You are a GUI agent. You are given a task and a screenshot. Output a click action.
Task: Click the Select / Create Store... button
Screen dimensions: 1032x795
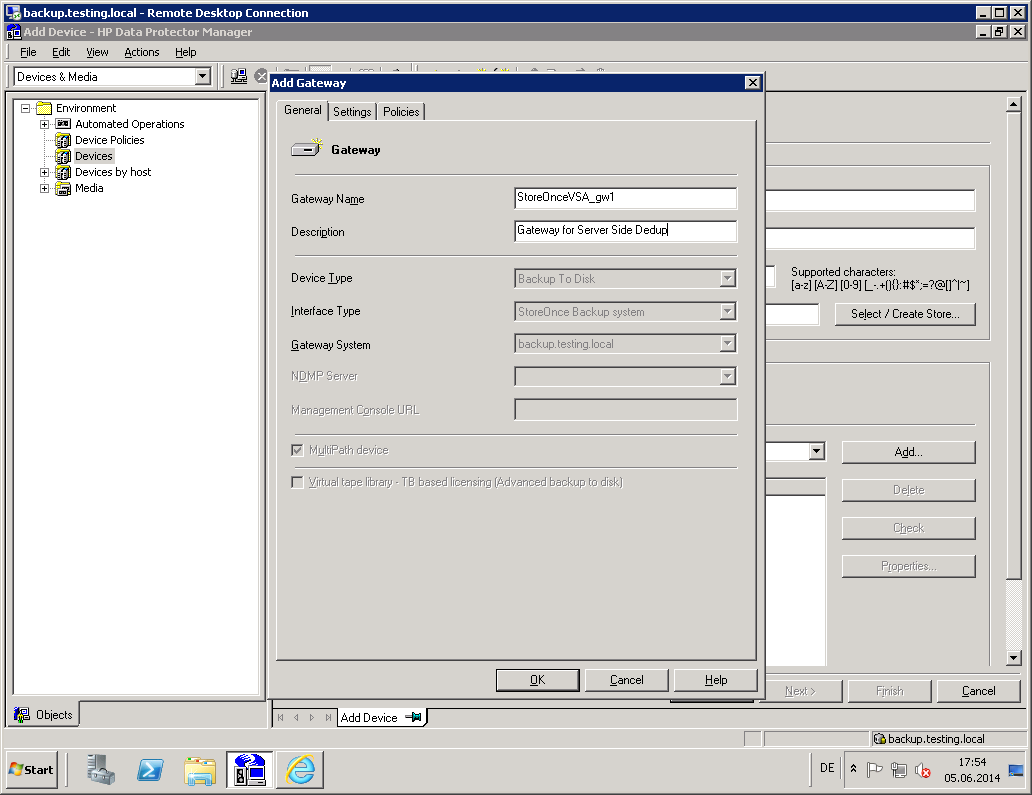pyautogui.click(x=905, y=314)
